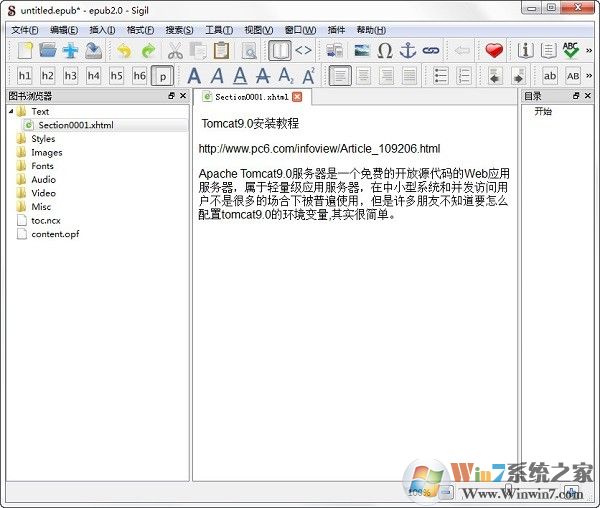Screen dimensions: 600x508
Task: Open the 编辑(E) menu
Action: [x=64, y=30]
